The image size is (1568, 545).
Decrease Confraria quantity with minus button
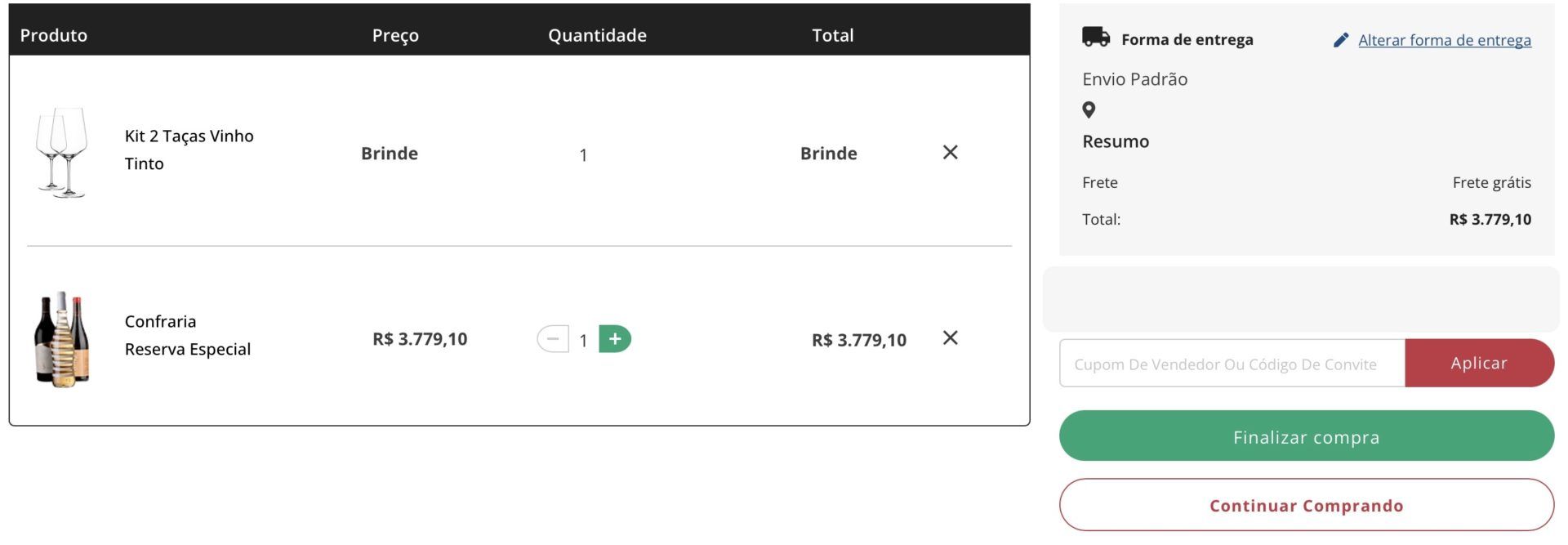pos(553,339)
